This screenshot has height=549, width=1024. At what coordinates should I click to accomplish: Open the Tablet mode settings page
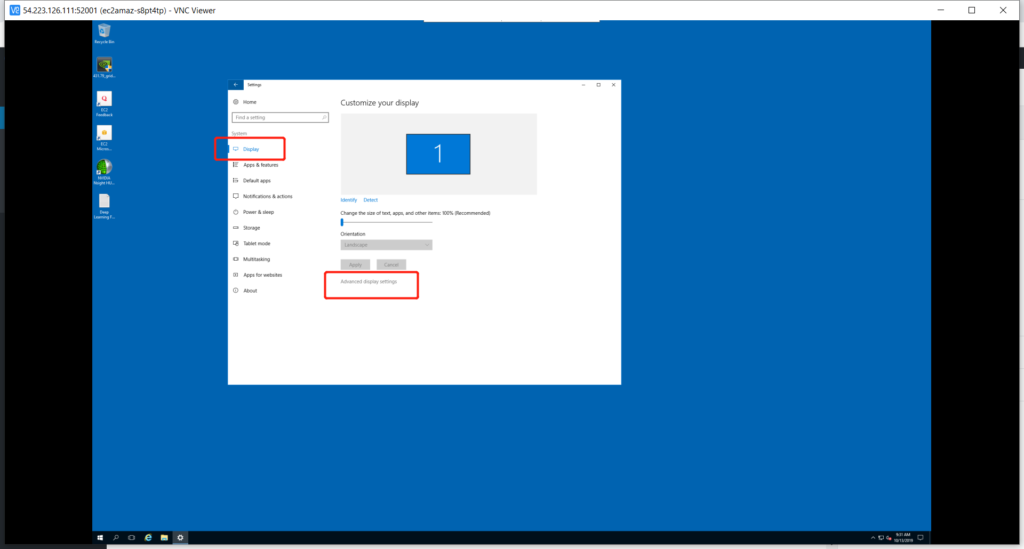(x=256, y=243)
